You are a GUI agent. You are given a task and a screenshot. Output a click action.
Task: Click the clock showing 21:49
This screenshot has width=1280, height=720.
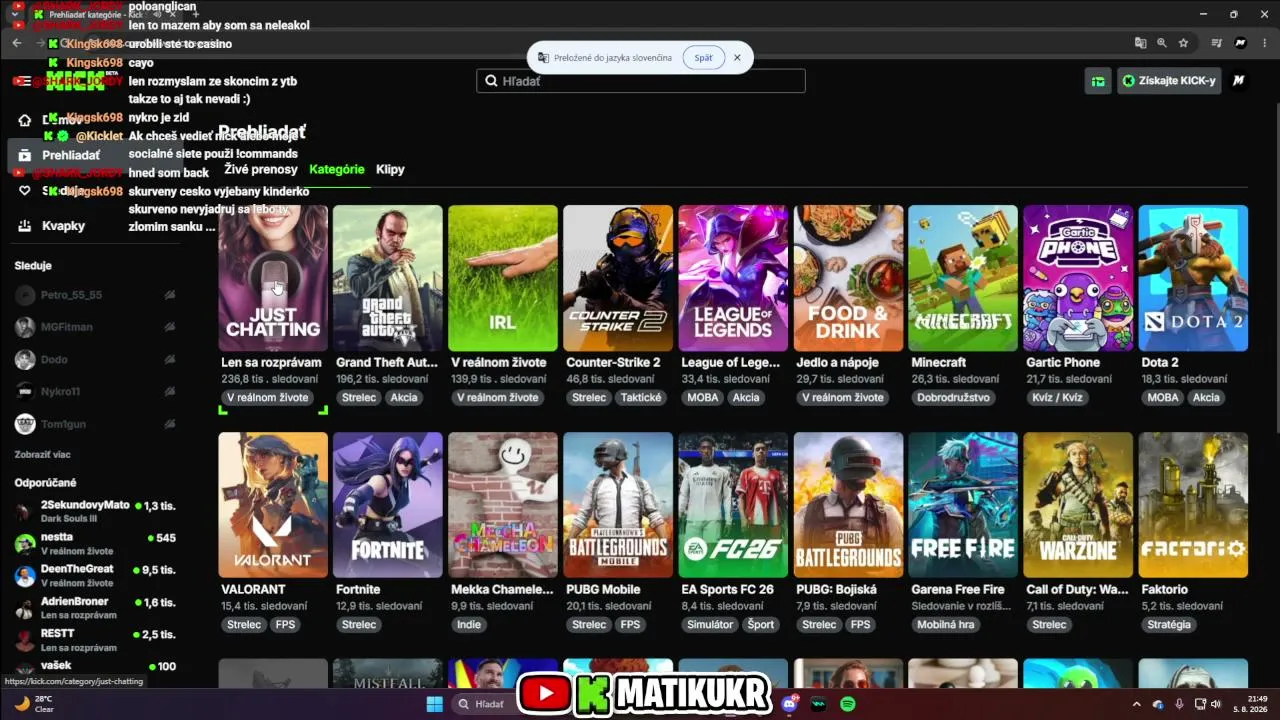pos(1257,698)
